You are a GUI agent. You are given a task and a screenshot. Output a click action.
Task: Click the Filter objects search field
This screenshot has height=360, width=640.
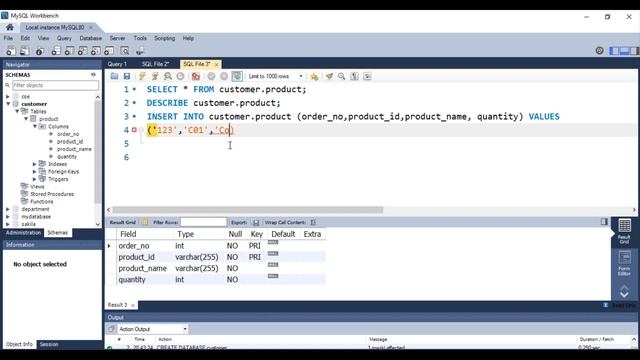56,85
